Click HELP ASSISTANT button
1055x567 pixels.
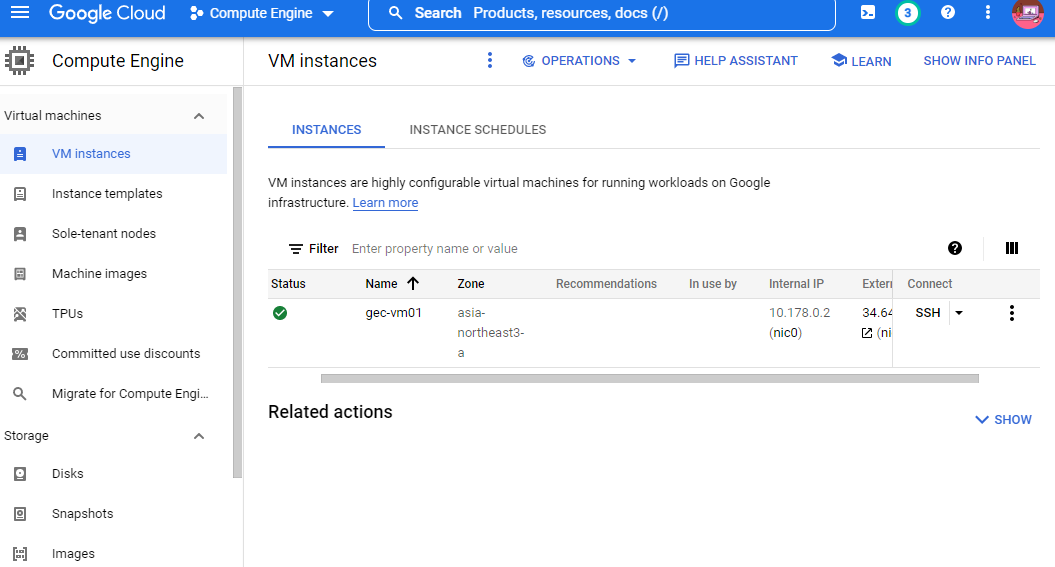735,61
